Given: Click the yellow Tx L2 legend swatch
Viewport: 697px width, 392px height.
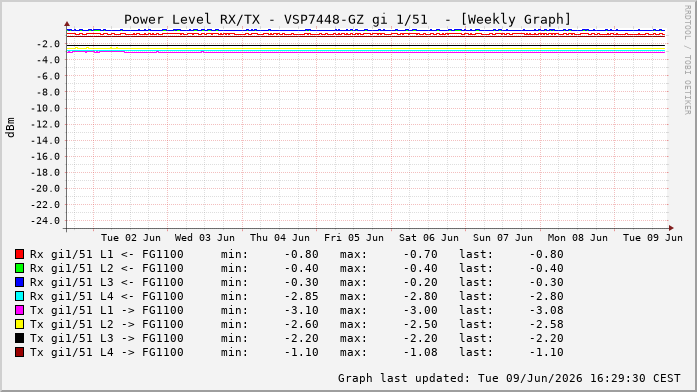Looking at the screenshot, I should point(19,324).
